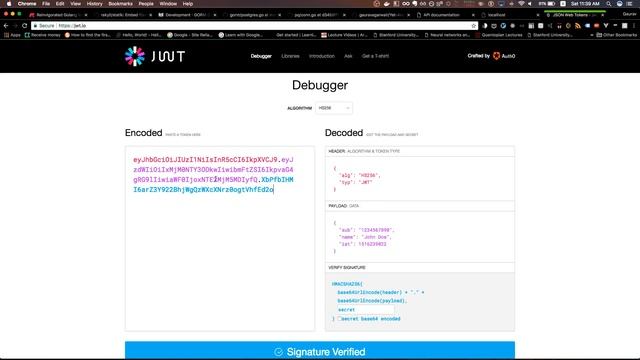Viewport: 640px width, 360px height.
Task: Expand the bookmarks overflow chevron
Action: [x=592, y=35]
